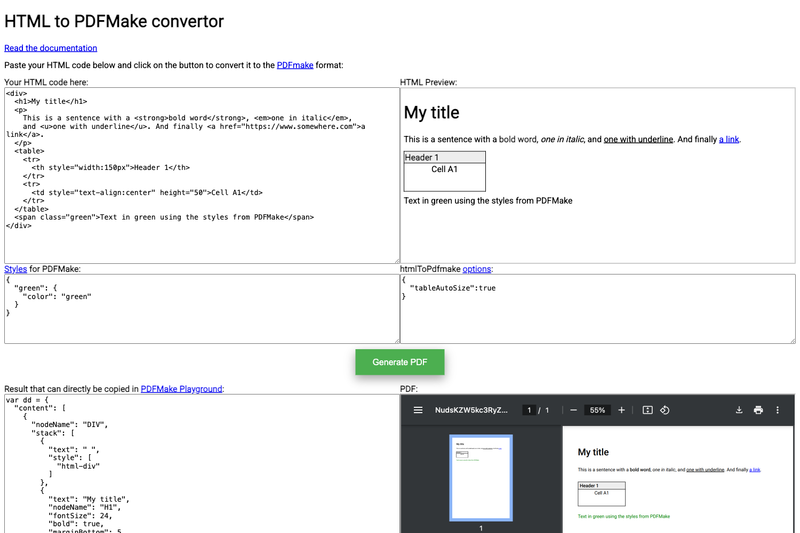Open the Read the documentation link

(51, 48)
